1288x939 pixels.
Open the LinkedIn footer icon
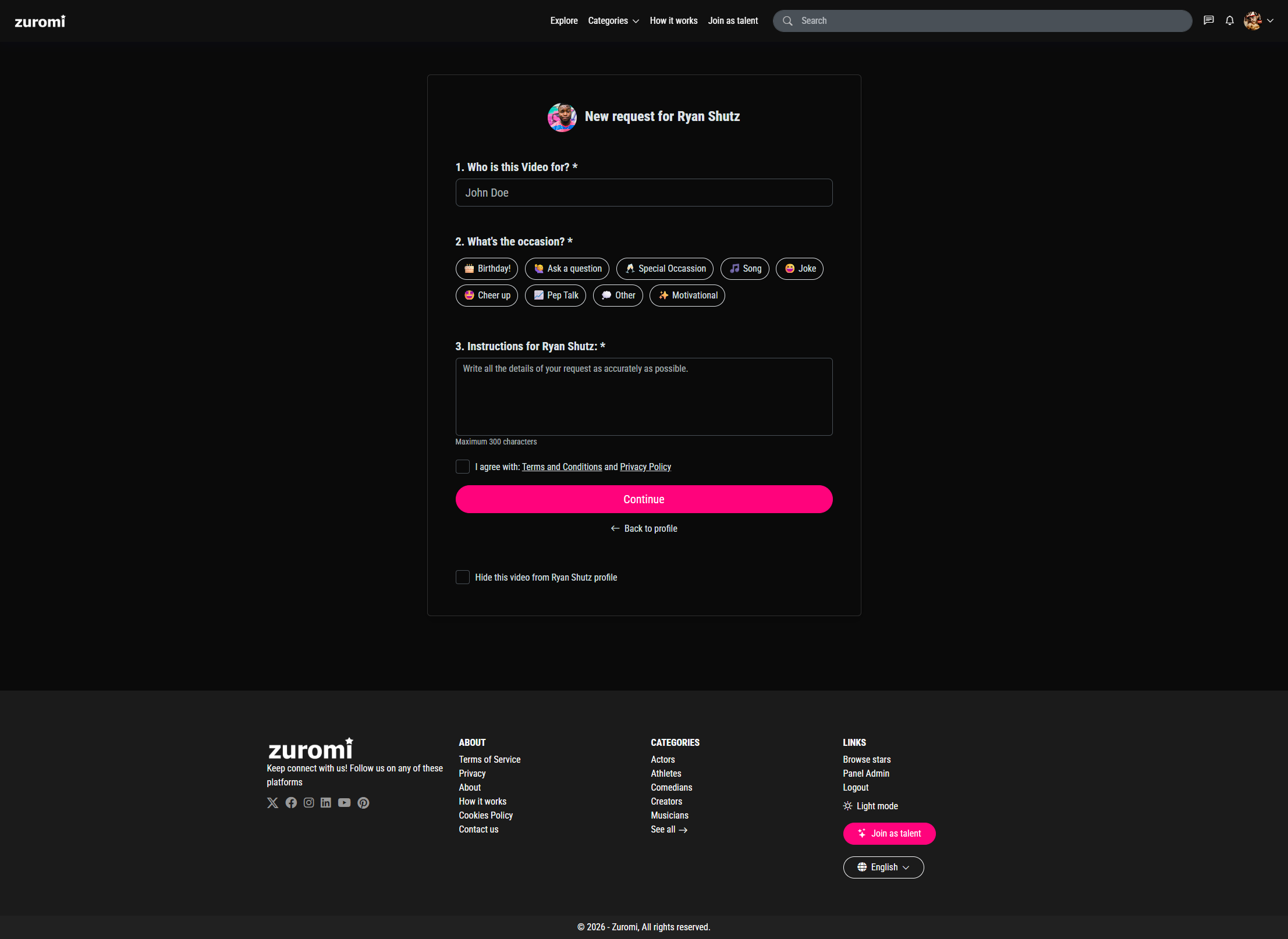(x=326, y=803)
